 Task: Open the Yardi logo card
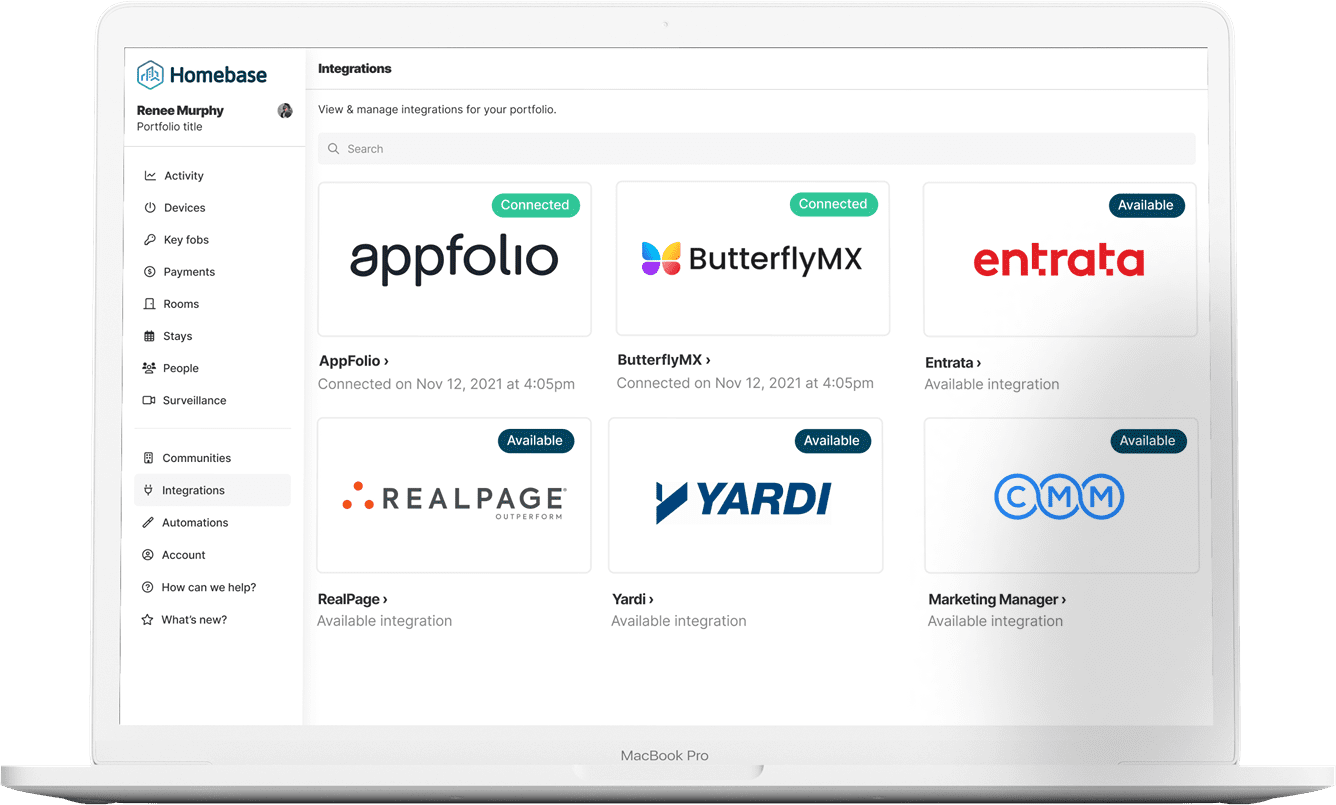[x=745, y=495]
